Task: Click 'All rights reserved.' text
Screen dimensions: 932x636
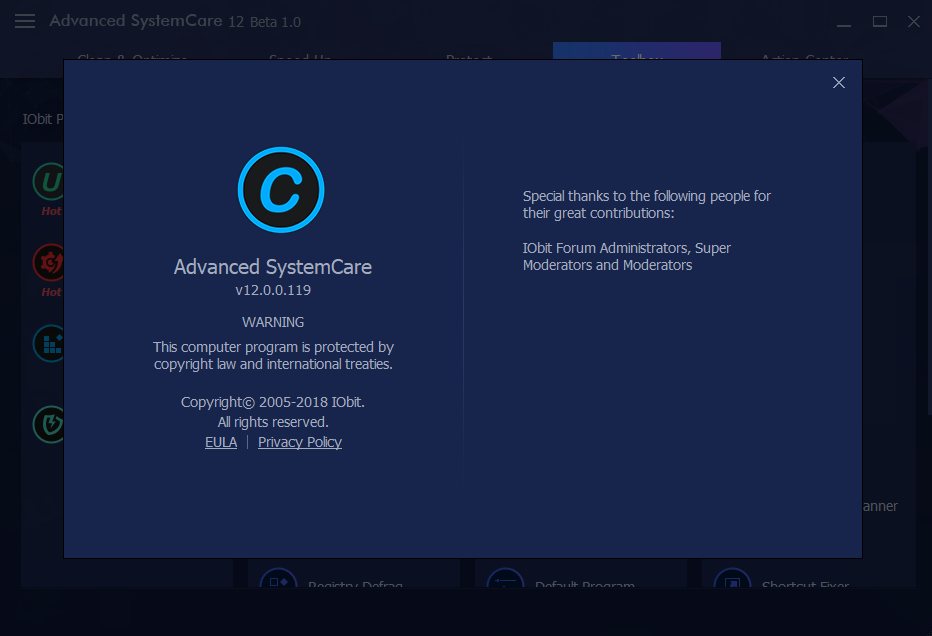Action: pyautogui.click(x=273, y=422)
